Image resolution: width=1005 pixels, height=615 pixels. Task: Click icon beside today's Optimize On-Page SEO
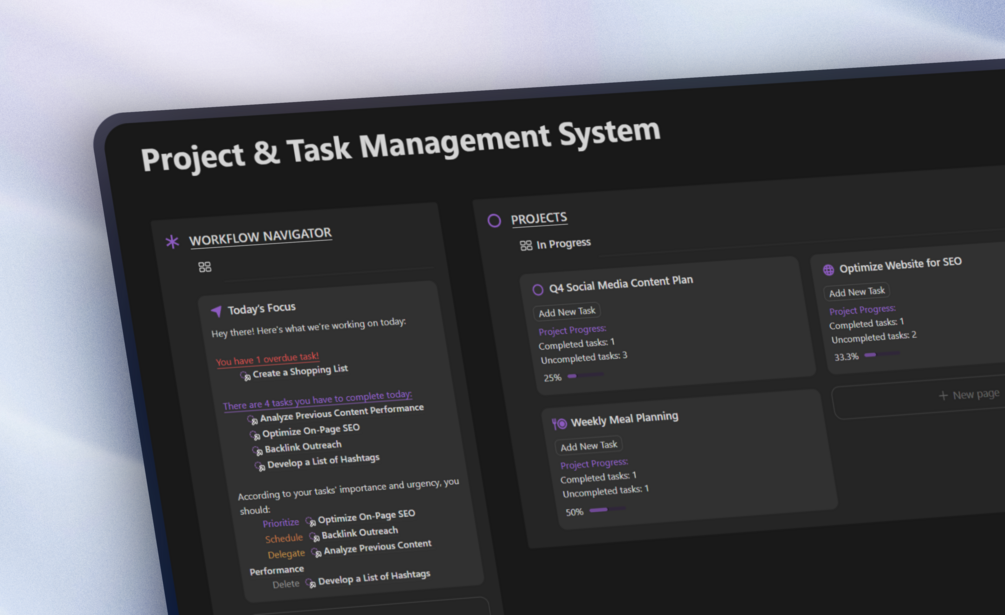[255, 436]
